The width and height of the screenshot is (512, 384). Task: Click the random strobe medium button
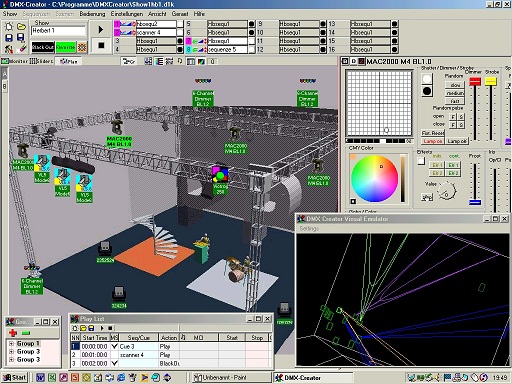click(x=455, y=93)
